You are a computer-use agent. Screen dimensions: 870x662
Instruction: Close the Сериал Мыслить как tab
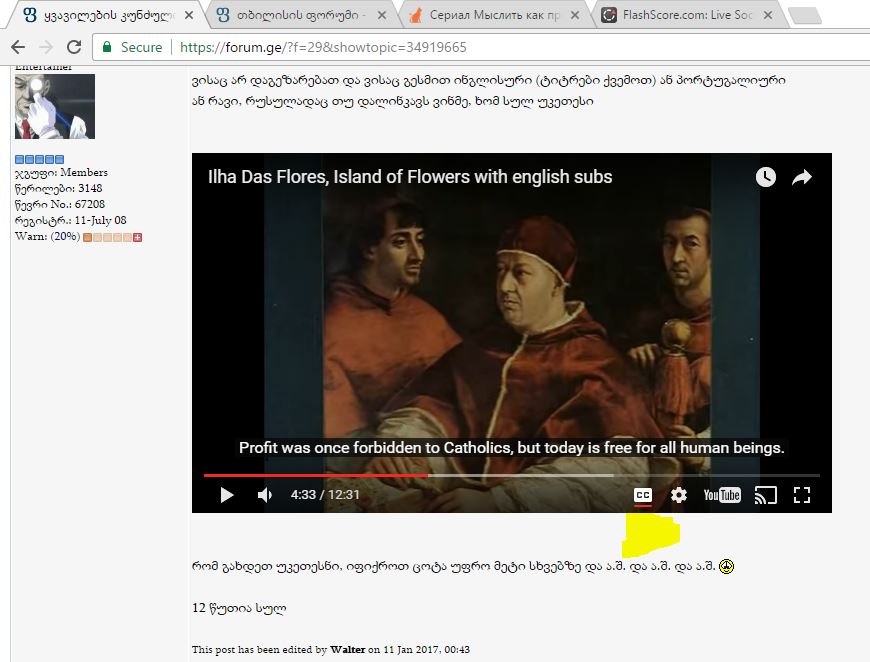pos(575,15)
